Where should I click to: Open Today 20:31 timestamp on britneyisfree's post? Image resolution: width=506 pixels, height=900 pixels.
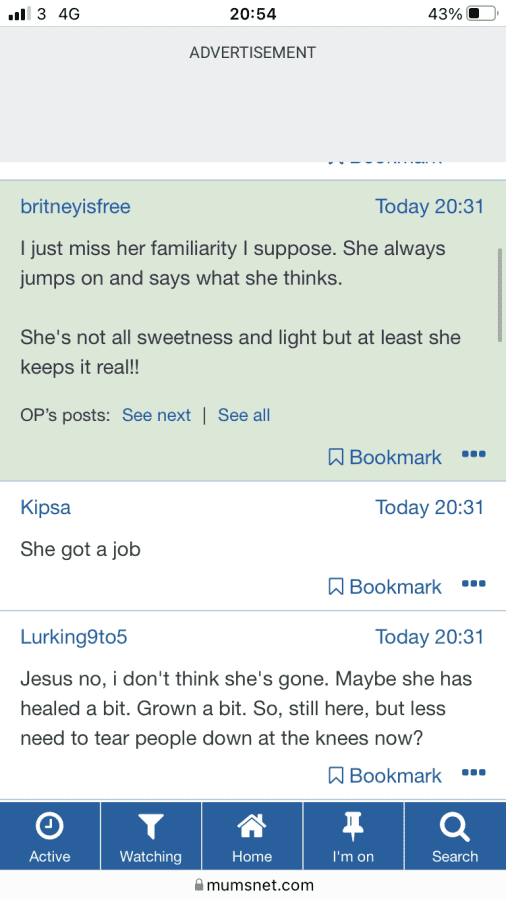pos(429,206)
